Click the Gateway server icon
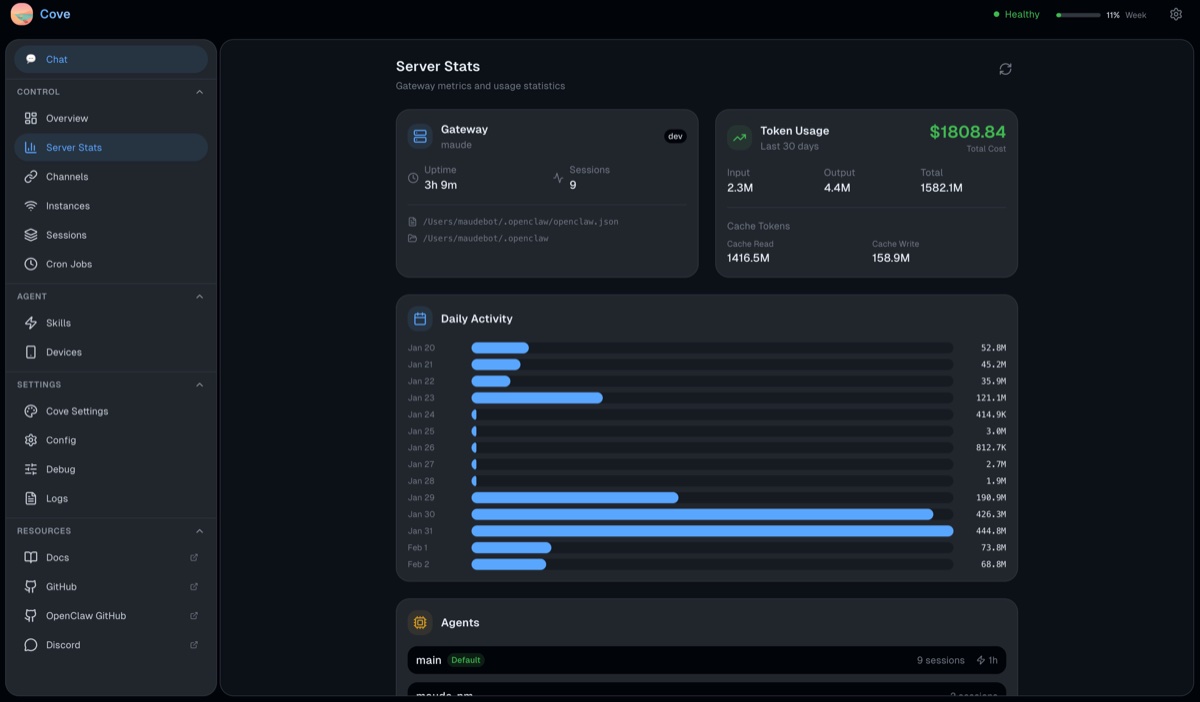This screenshot has height=702, width=1200. [419, 135]
